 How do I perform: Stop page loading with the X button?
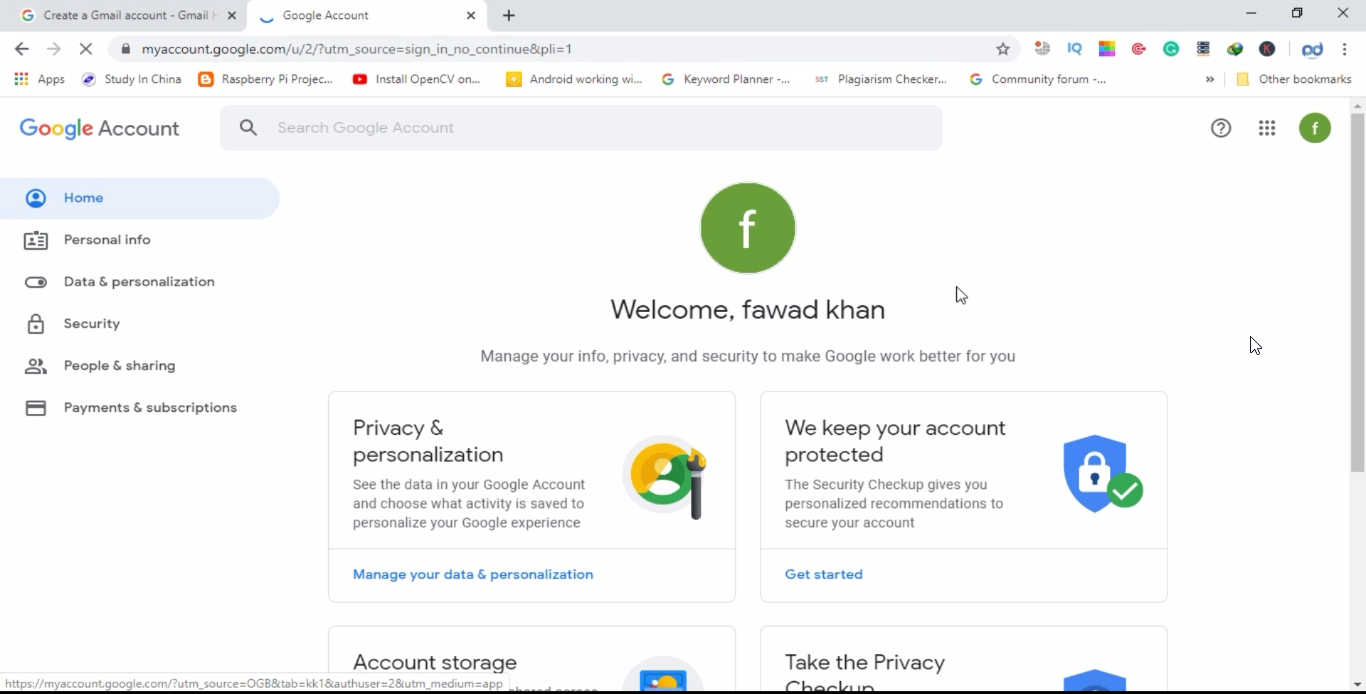pos(85,49)
